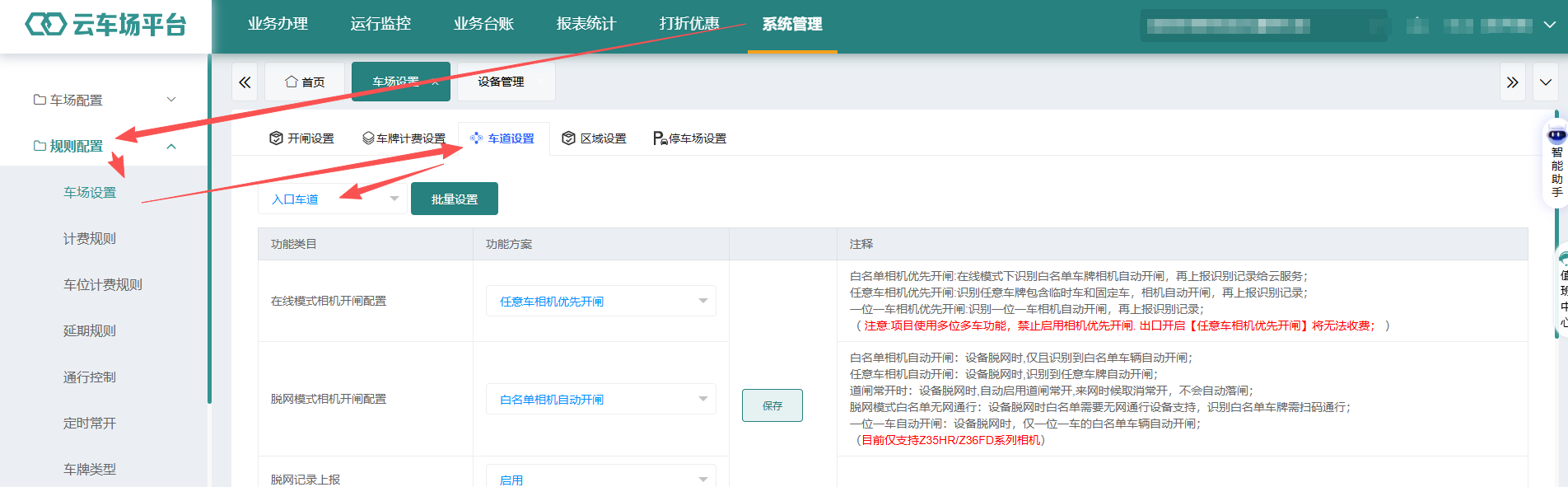
Task: Open the 业务办理 top menu
Action: 278,24
